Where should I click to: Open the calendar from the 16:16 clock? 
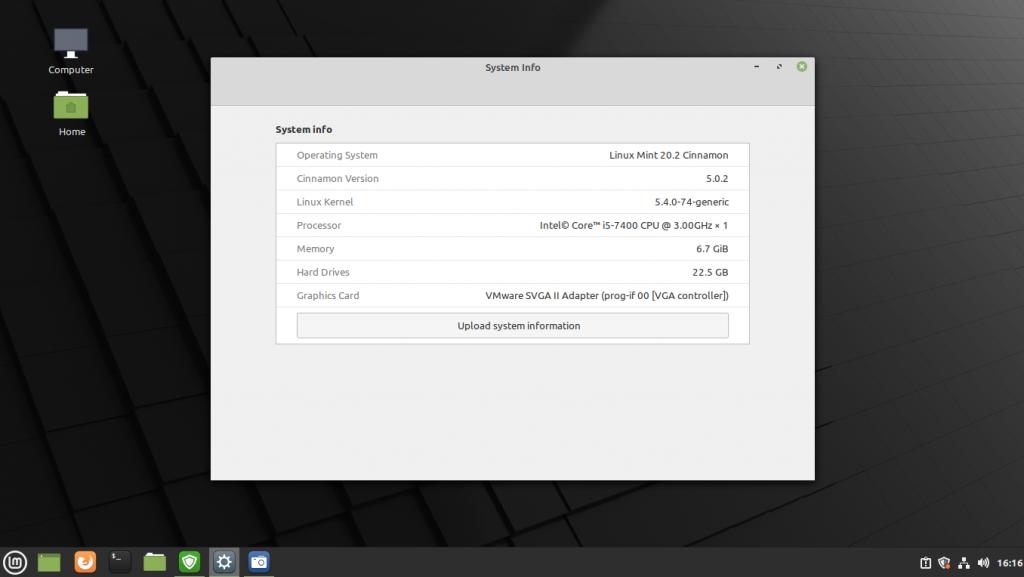pyautogui.click(x=1008, y=563)
